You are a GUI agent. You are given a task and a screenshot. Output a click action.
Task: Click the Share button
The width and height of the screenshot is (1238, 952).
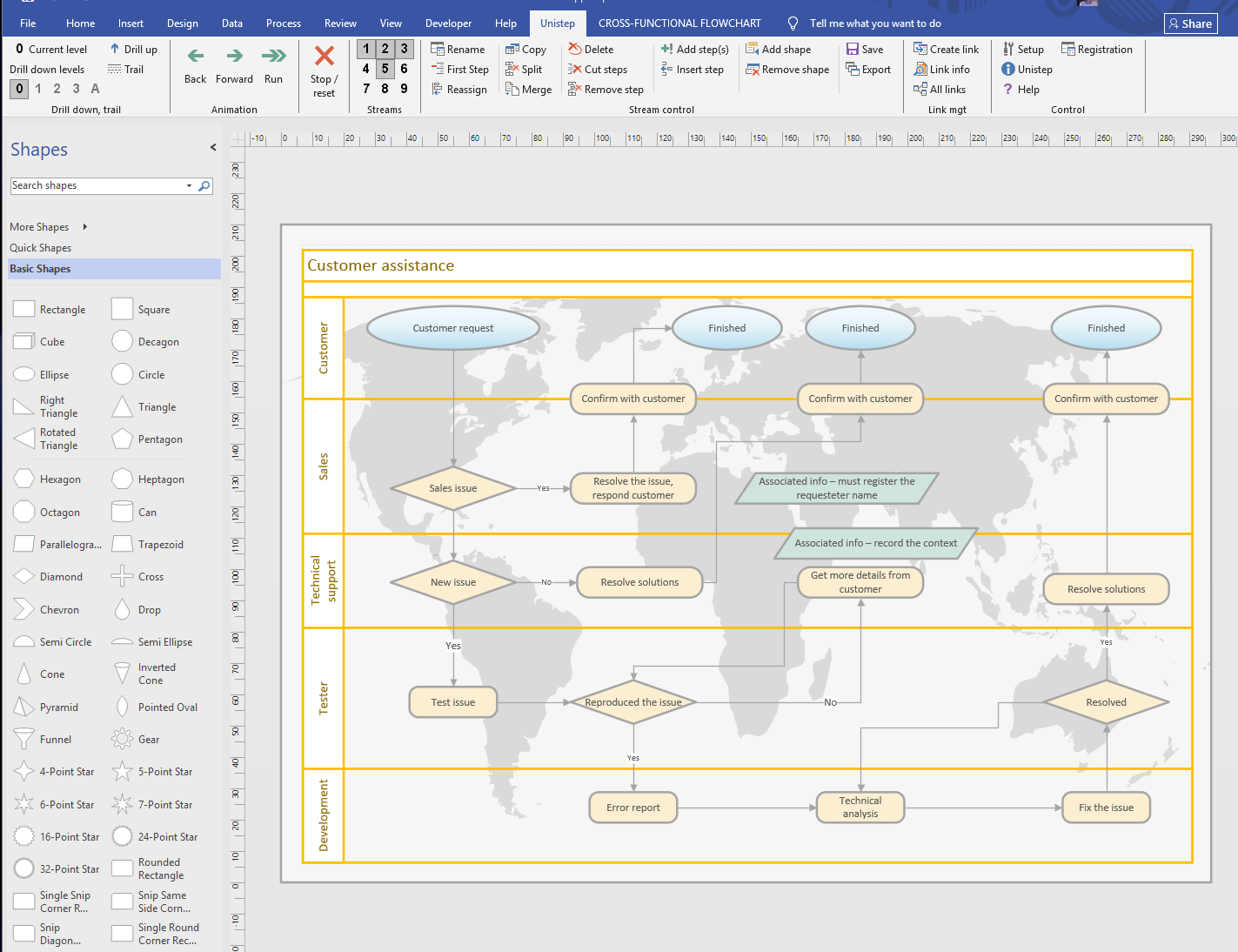(1190, 23)
